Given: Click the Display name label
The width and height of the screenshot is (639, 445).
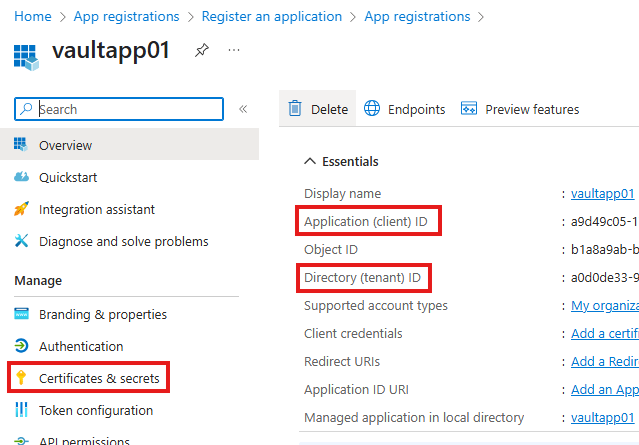Looking at the screenshot, I should (x=342, y=194).
